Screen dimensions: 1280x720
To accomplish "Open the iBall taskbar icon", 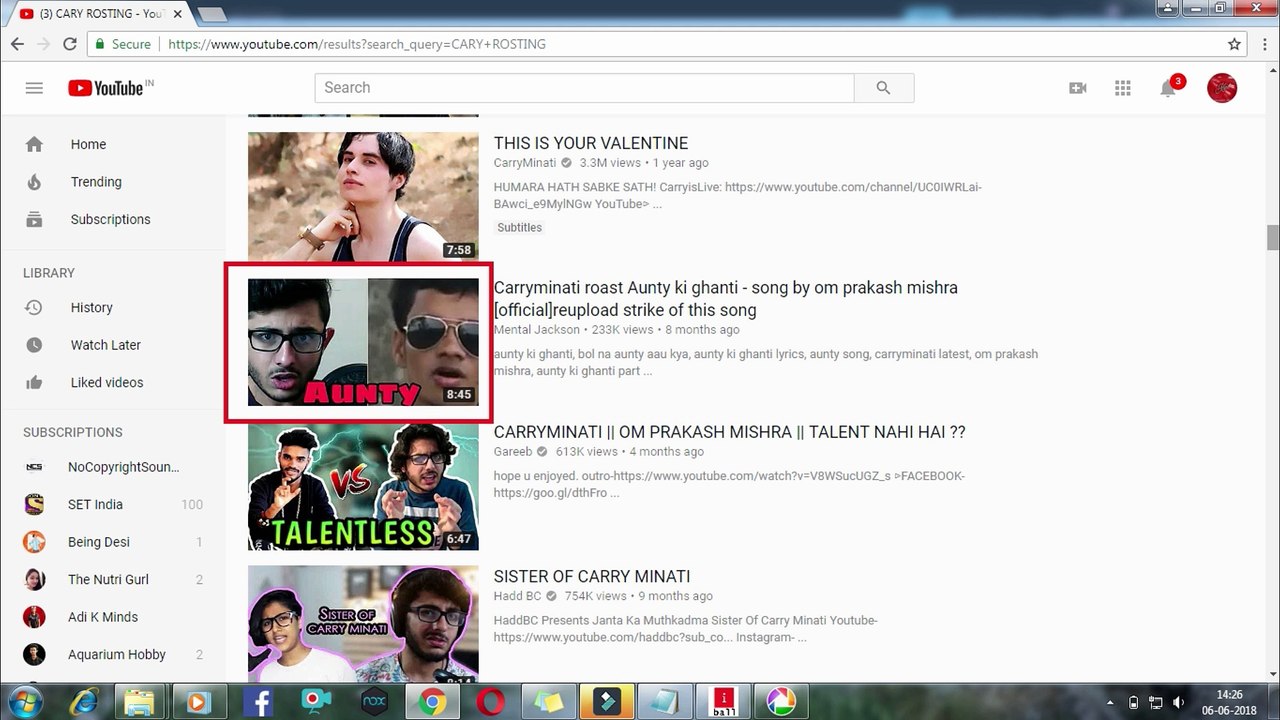I will [723, 701].
